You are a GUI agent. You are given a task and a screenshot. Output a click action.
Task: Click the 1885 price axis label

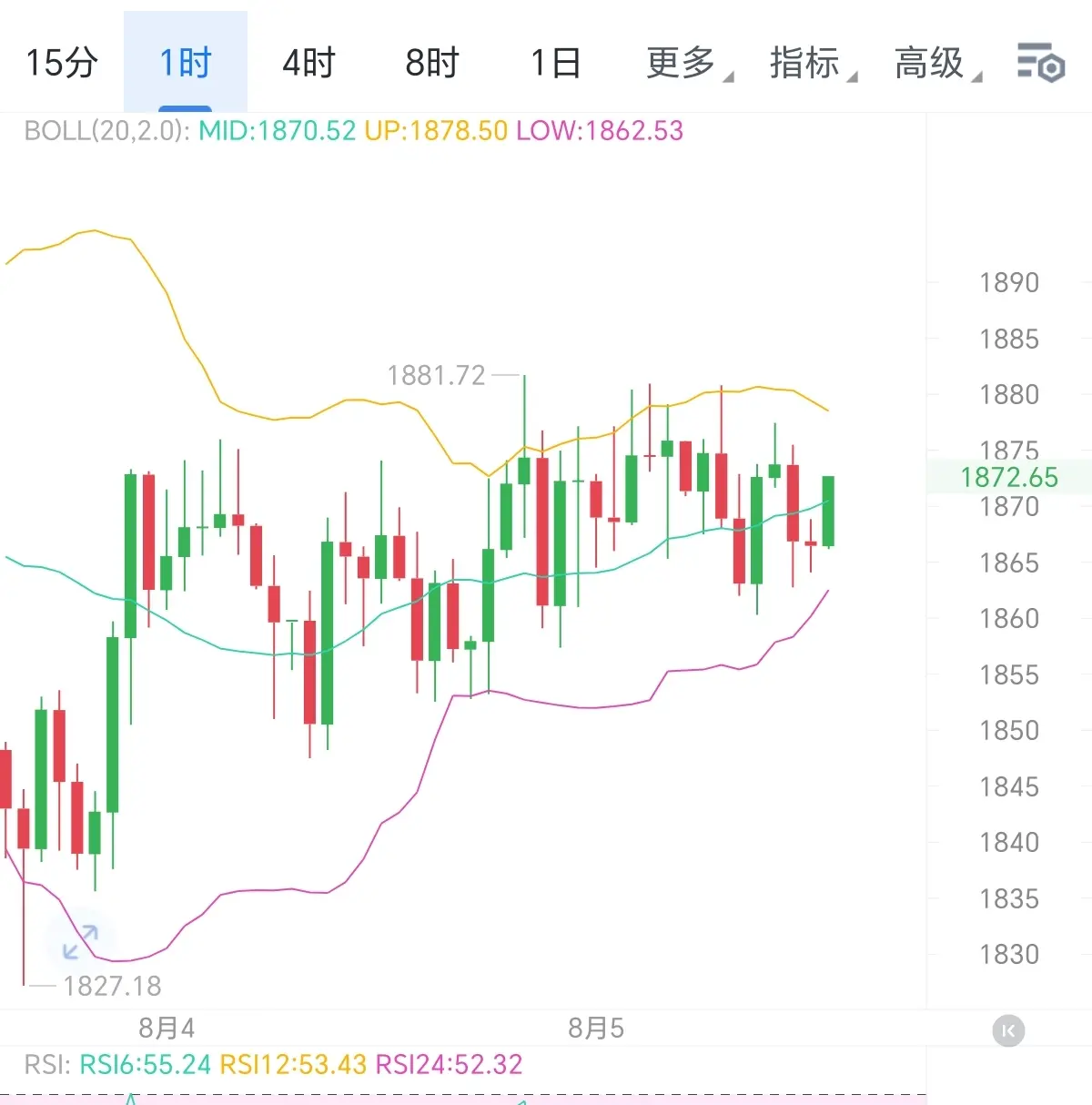1008,340
